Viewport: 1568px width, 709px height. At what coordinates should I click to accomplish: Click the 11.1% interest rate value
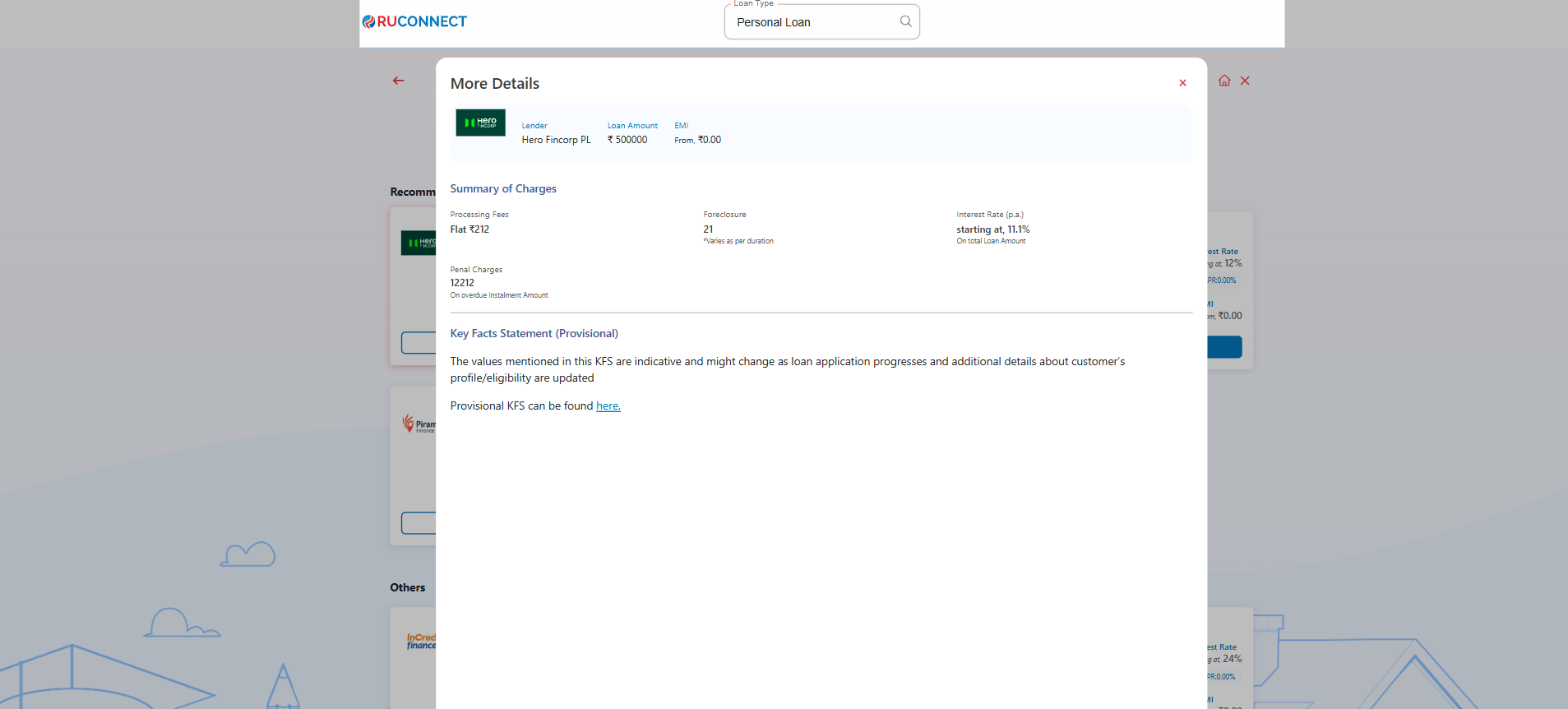click(1018, 230)
